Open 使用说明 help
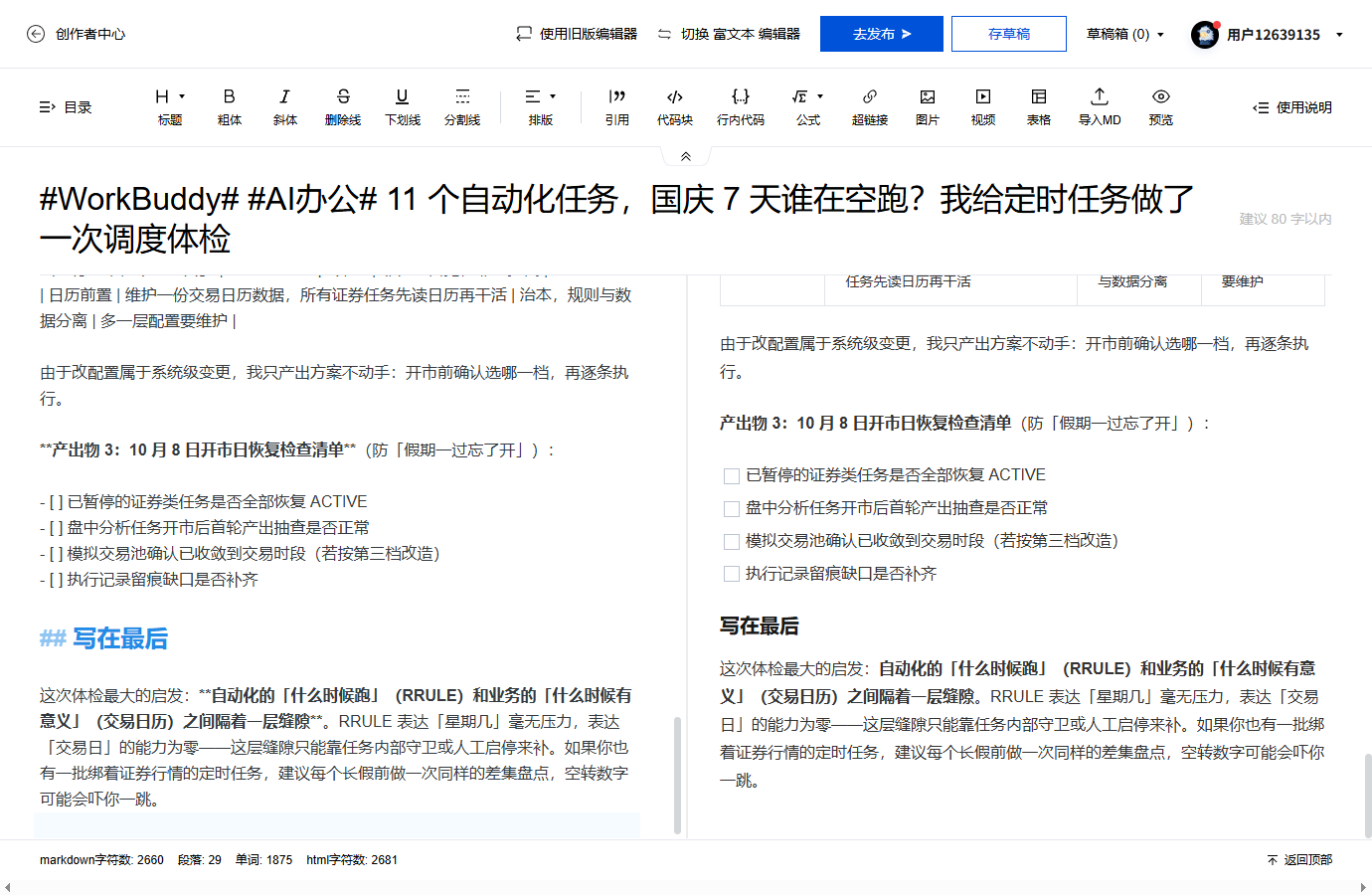 [1292, 107]
